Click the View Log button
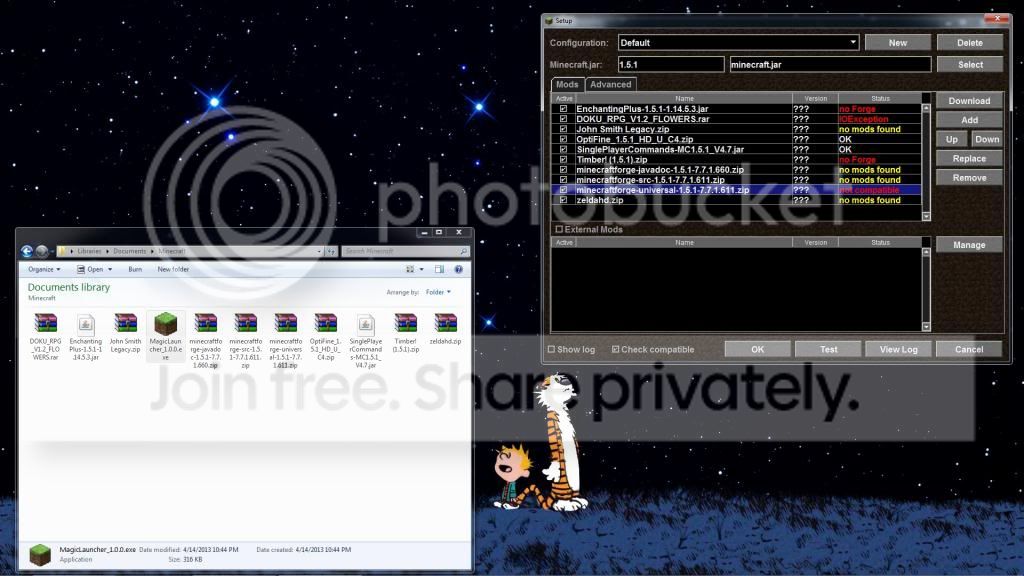This screenshot has width=1024, height=576. pyautogui.click(x=898, y=349)
